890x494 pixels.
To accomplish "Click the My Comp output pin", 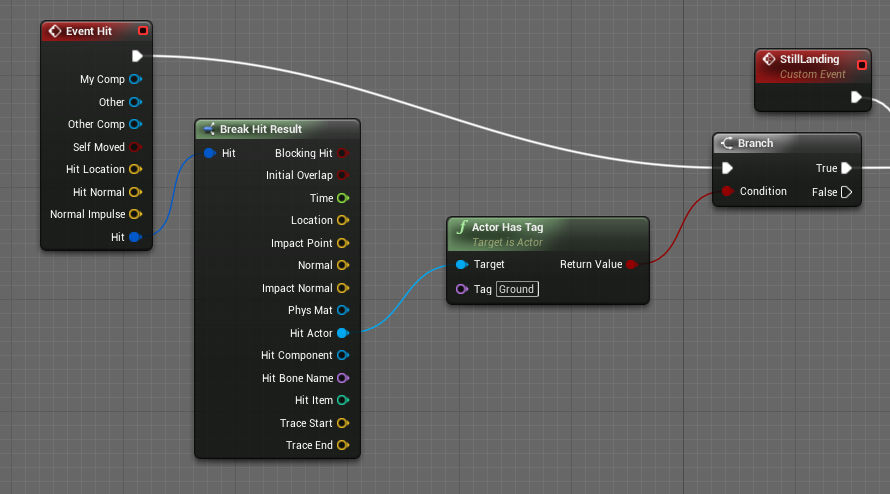I will click(135, 79).
